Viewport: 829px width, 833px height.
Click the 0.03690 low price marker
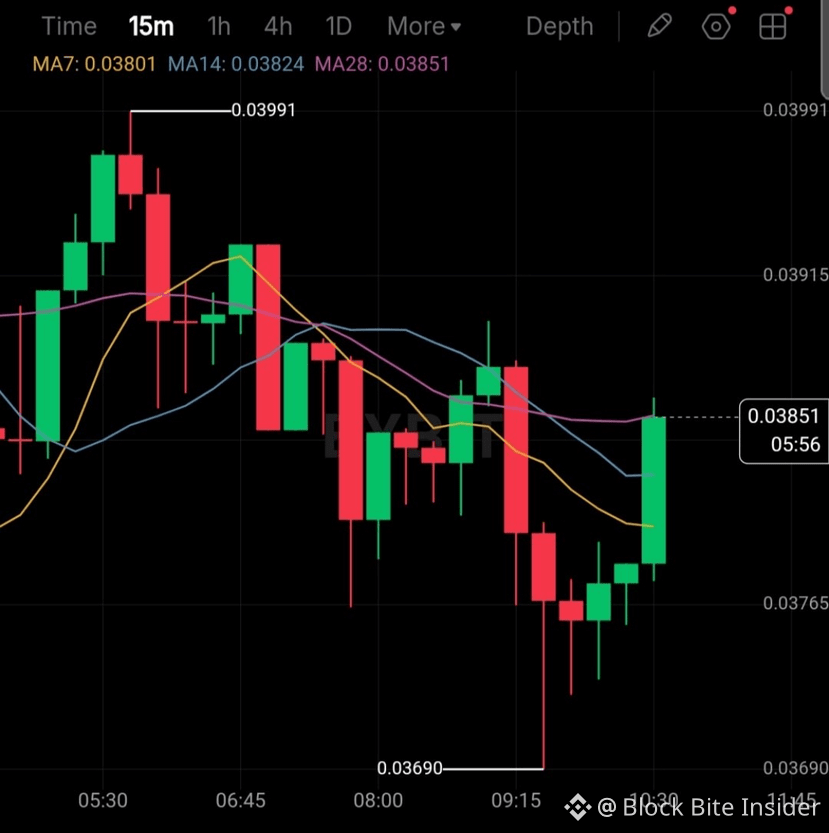[x=409, y=768]
